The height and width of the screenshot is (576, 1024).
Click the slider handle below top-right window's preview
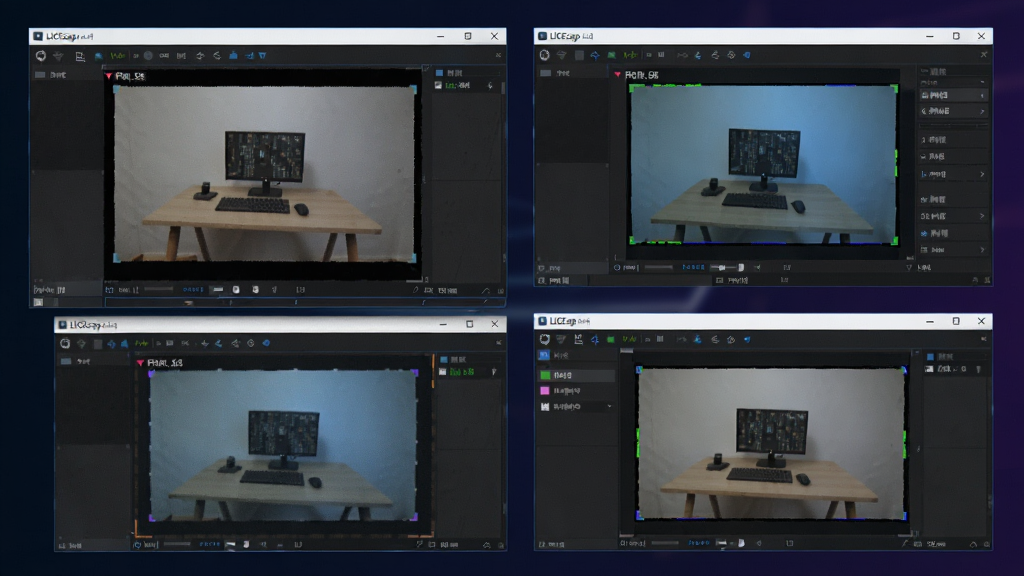pos(741,267)
